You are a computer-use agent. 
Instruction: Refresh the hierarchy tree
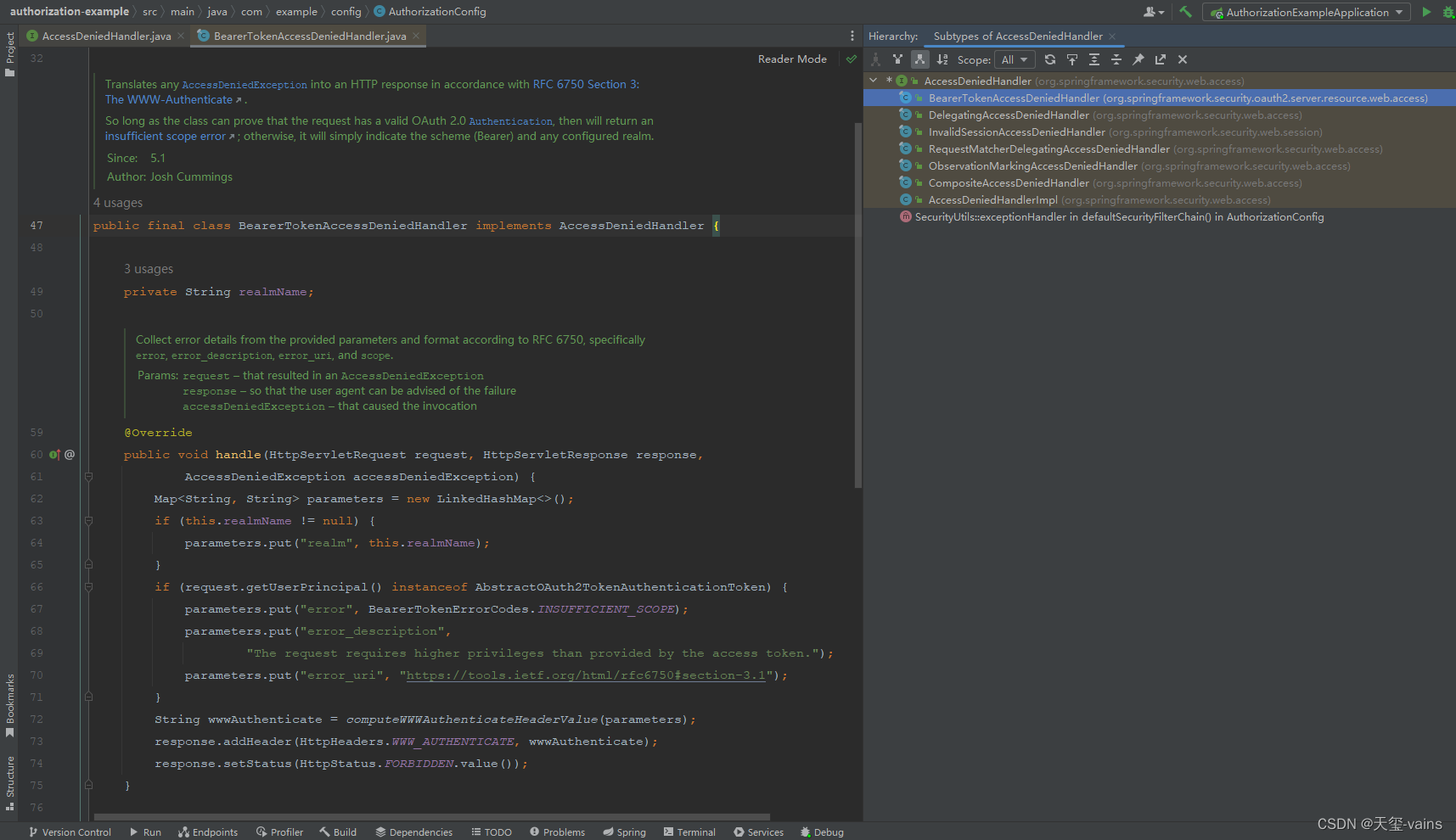tap(1050, 59)
